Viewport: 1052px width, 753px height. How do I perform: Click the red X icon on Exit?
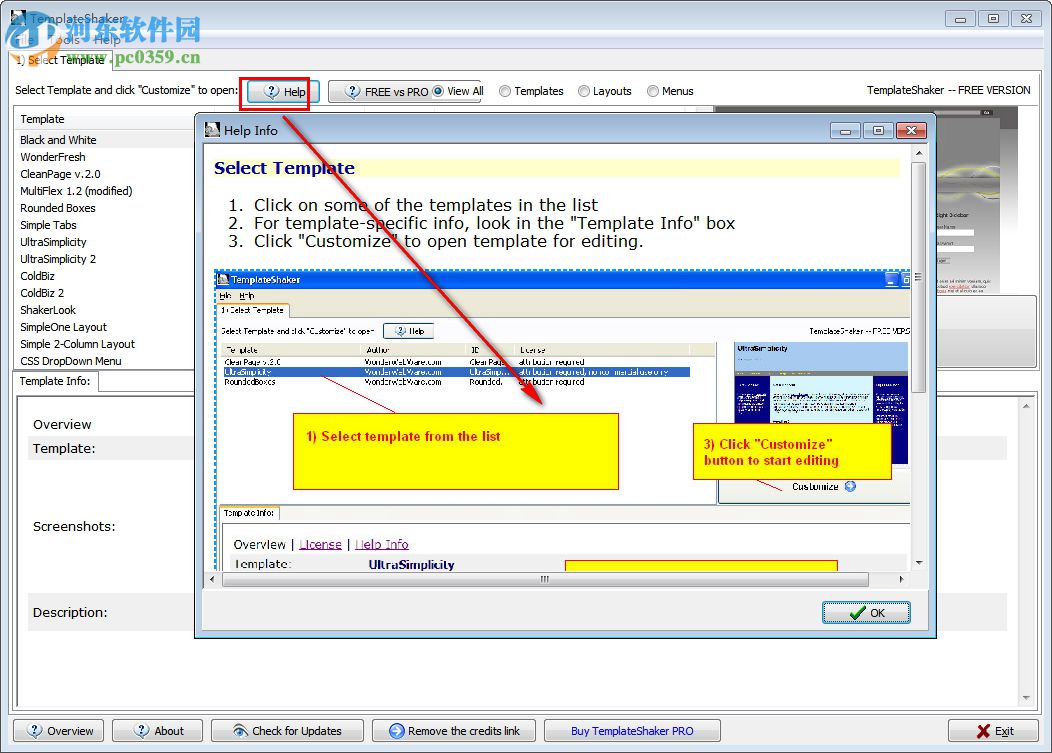coord(983,731)
